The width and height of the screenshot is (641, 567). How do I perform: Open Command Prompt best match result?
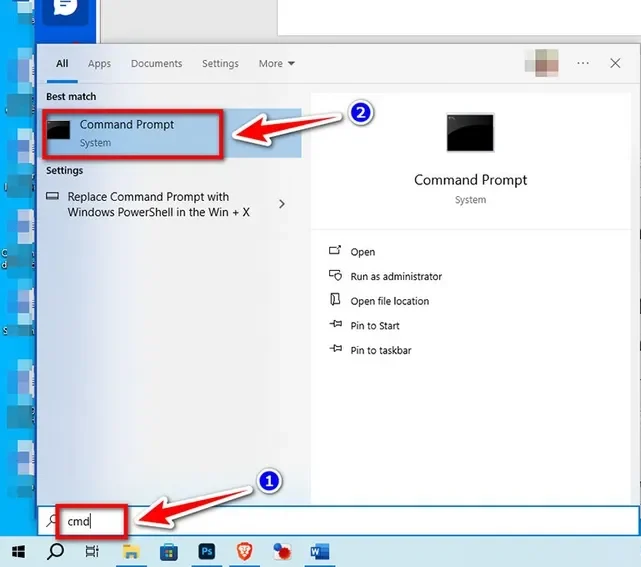click(x=172, y=133)
